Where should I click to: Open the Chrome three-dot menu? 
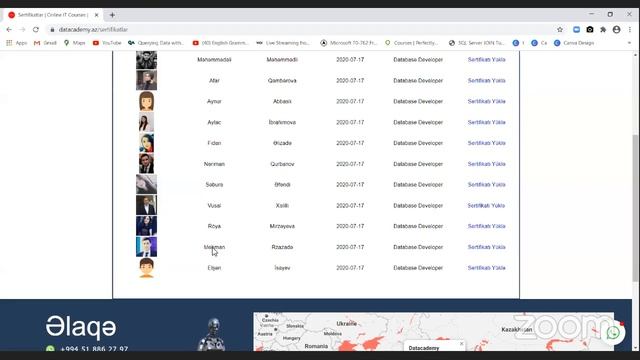630,29
